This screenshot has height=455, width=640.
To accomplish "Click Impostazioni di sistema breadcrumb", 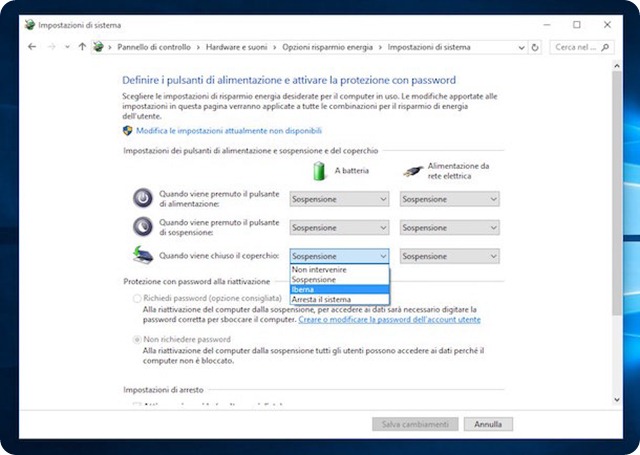I will click(429, 47).
